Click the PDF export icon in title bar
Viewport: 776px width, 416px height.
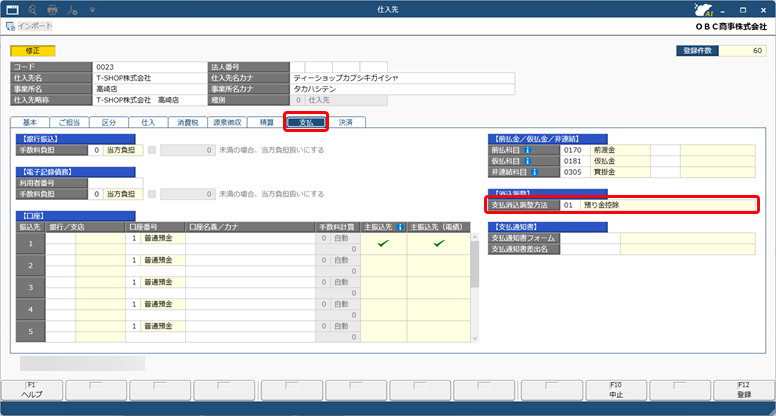click(72, 9)
